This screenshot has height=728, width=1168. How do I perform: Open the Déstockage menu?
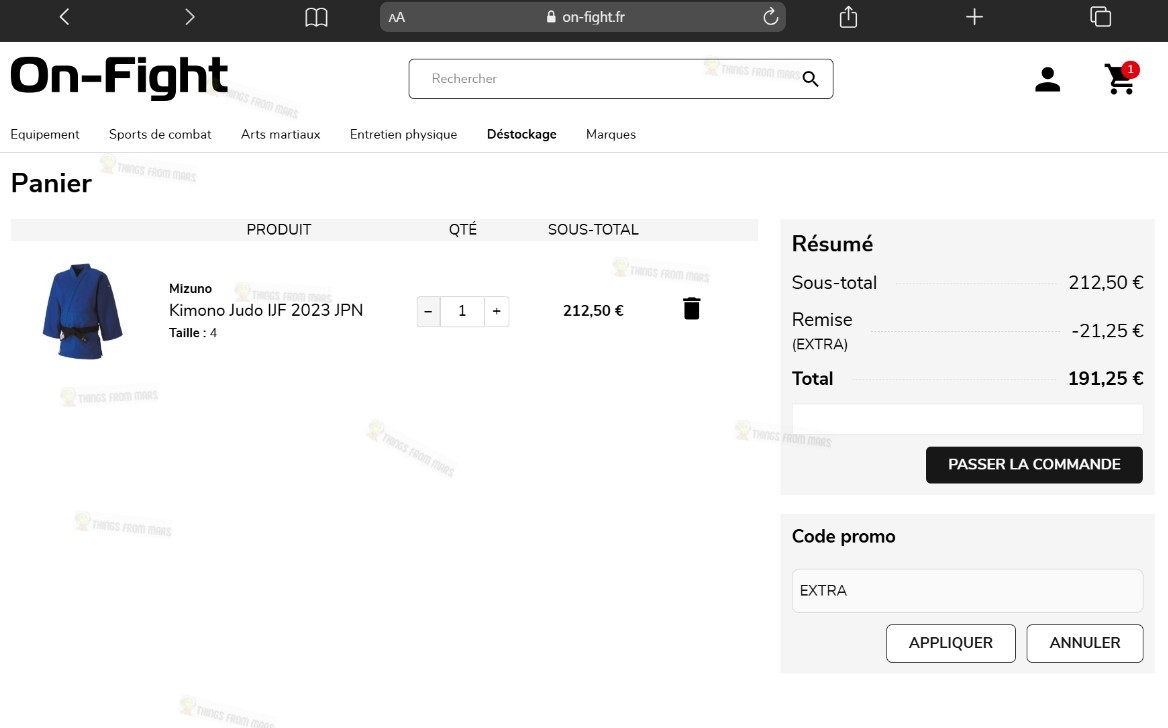click(521, 134)
